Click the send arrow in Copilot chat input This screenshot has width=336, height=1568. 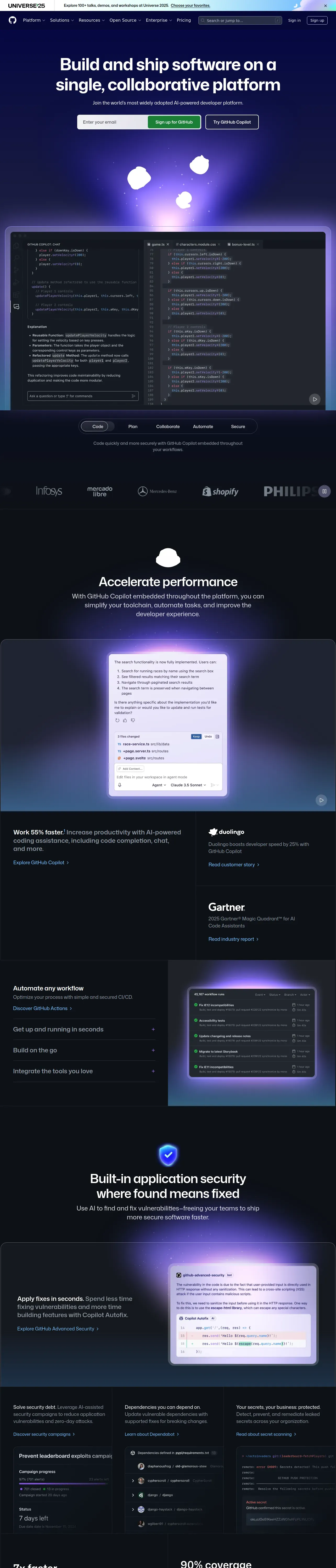coord(133,396)
